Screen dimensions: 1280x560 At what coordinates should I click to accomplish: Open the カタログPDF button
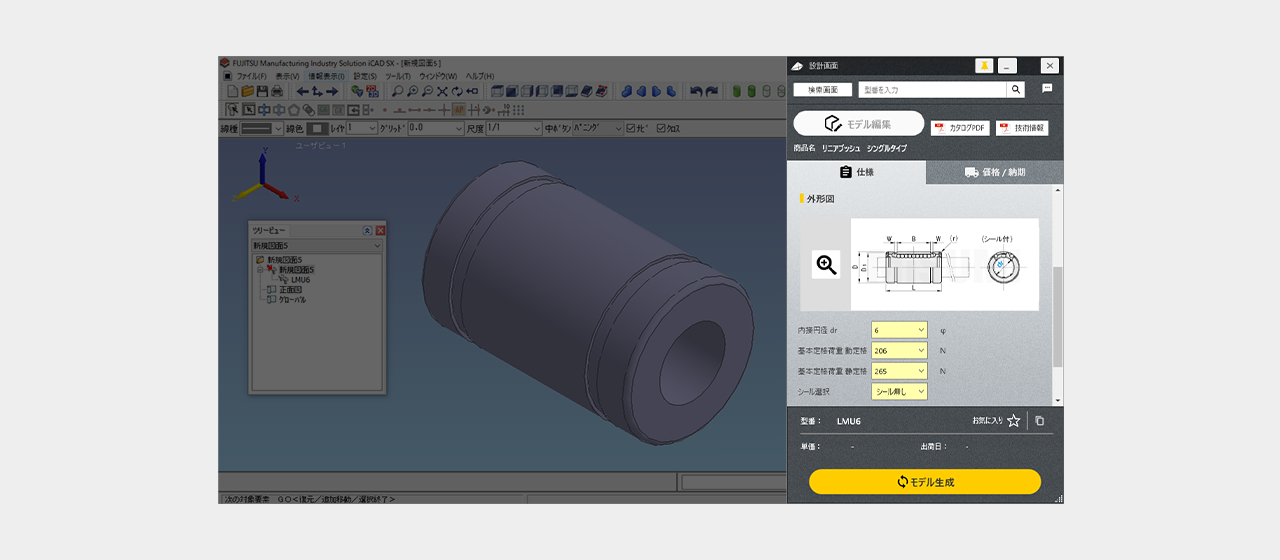(960, 128)
